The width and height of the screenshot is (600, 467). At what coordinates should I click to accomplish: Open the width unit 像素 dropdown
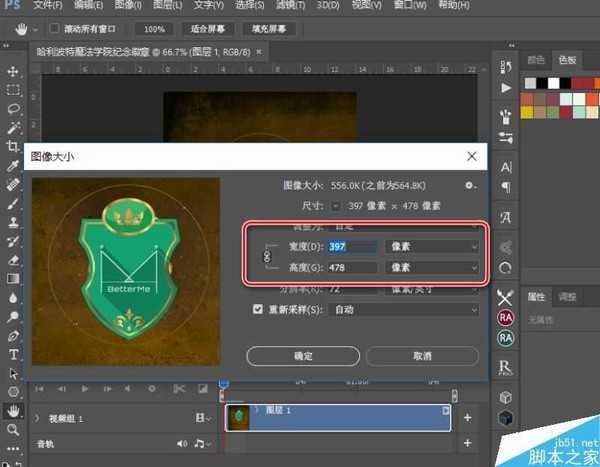(432, 246)
